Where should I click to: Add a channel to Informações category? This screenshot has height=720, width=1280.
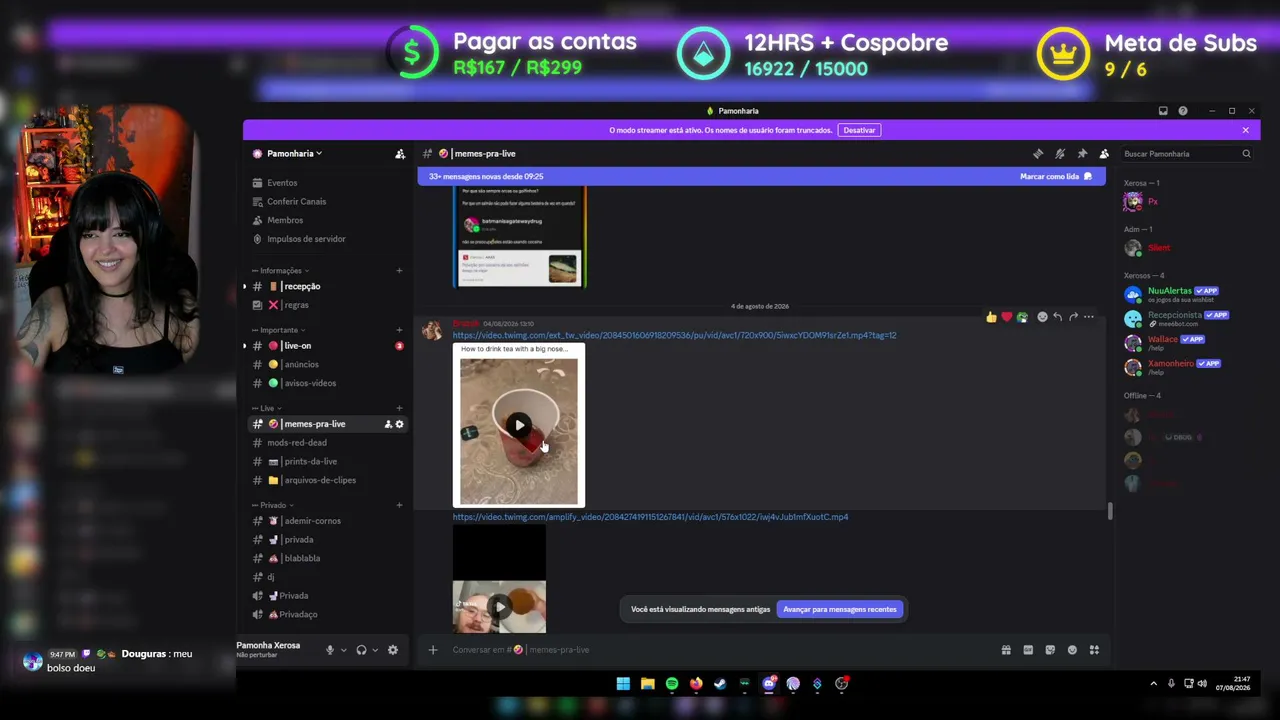point(399,271)
